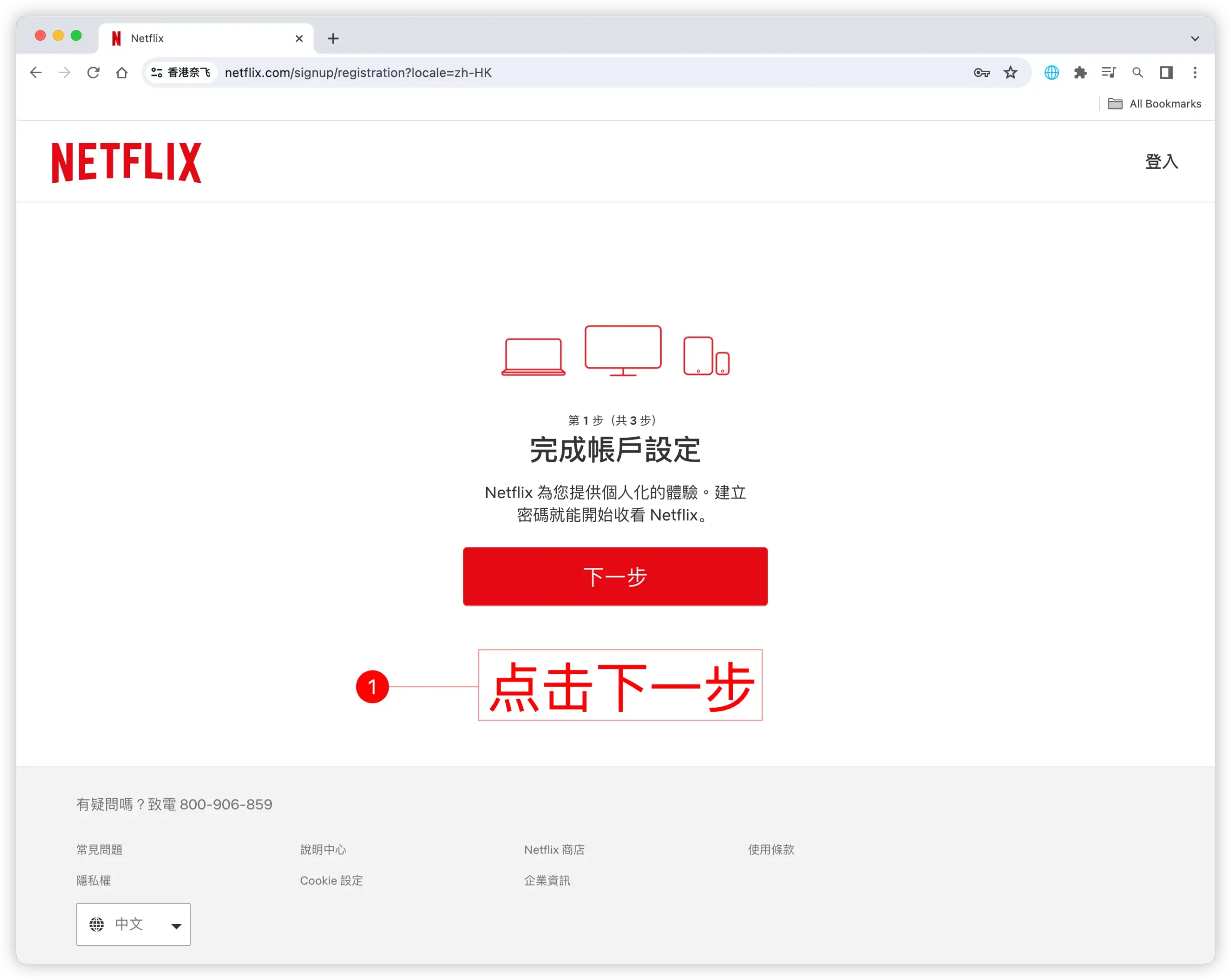Open saved passwords key icon

(981, 73)
